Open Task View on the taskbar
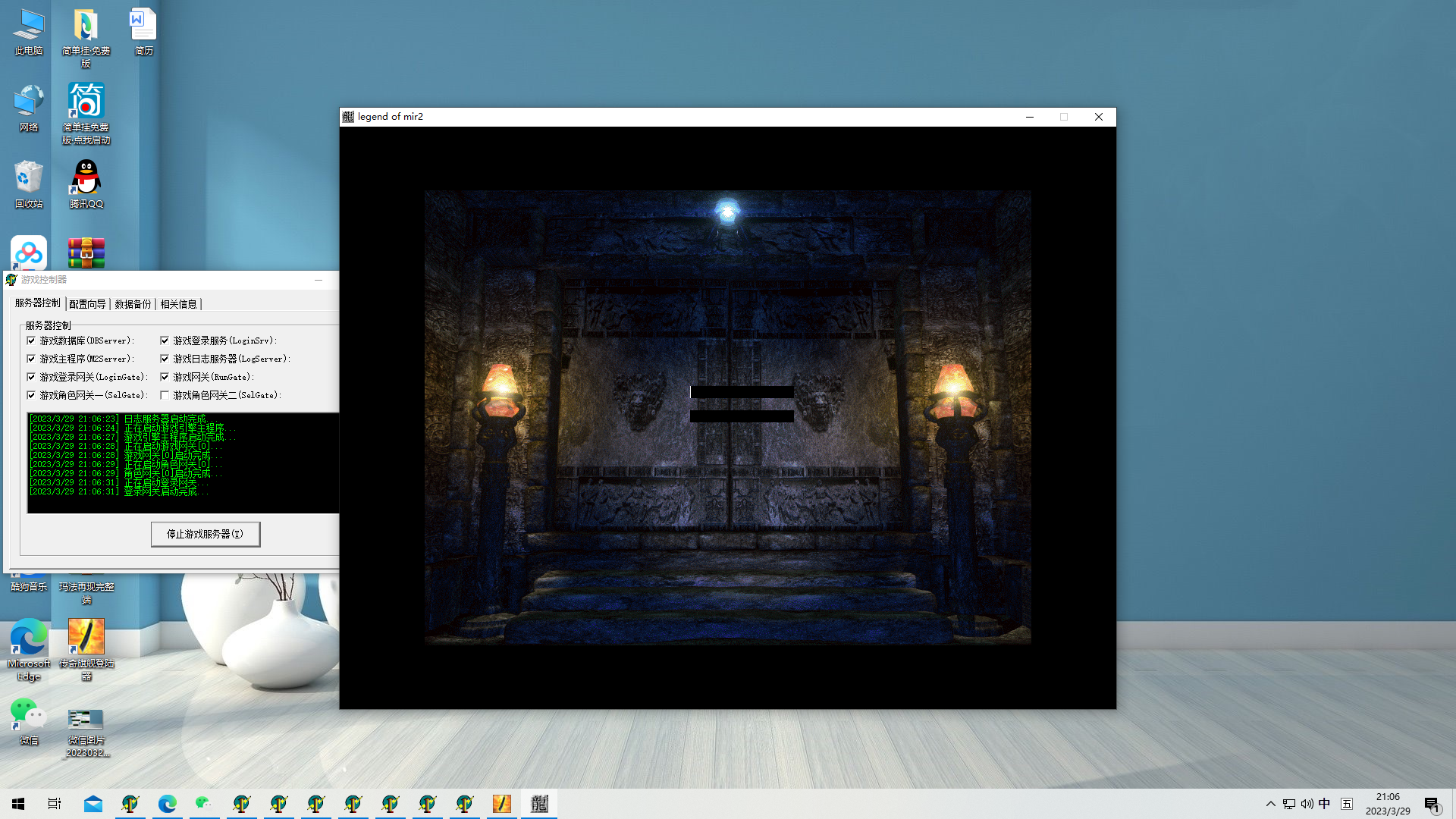 [55, 804]
